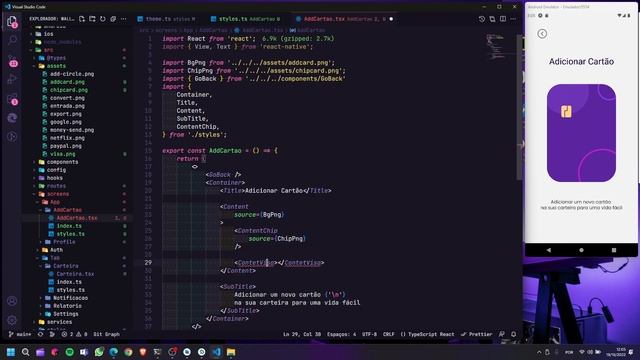The height and width of the screenshot is (360, 640).
Task: Click src breadcrumb in editor path
Action: pos(144,30)
